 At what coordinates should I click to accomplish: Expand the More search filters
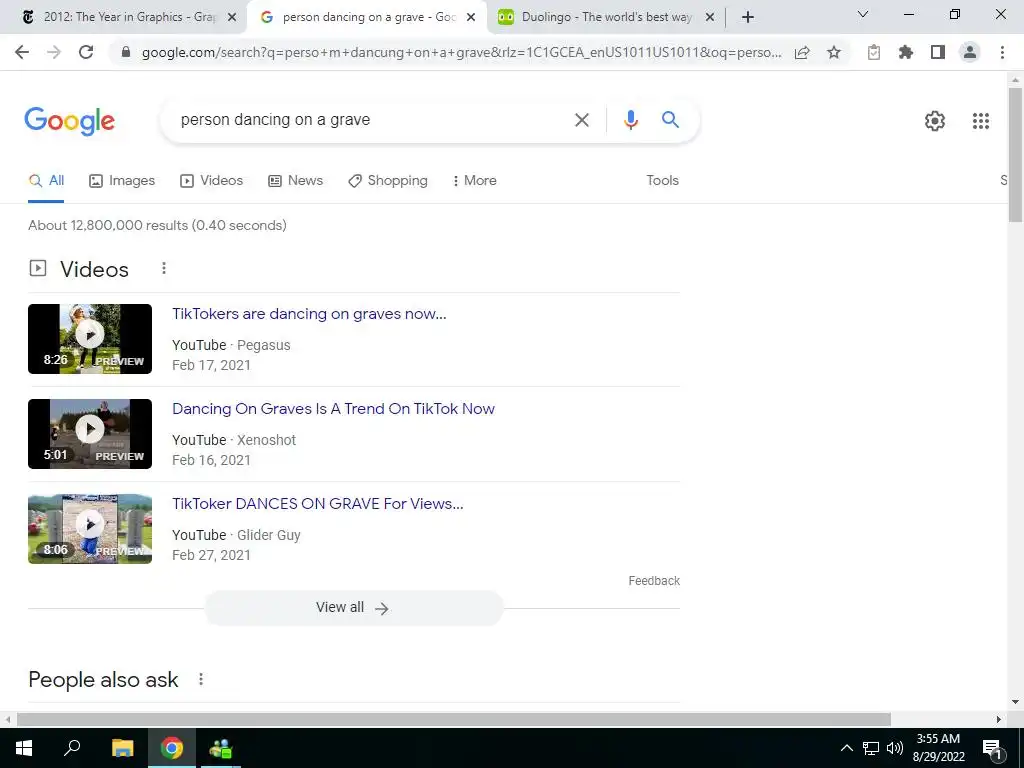tap(475, 181)
